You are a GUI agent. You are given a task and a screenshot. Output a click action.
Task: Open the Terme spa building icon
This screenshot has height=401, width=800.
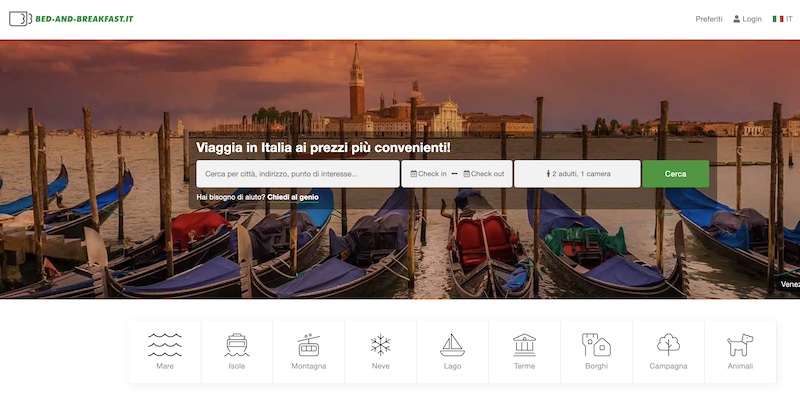[x=524, y=345]
